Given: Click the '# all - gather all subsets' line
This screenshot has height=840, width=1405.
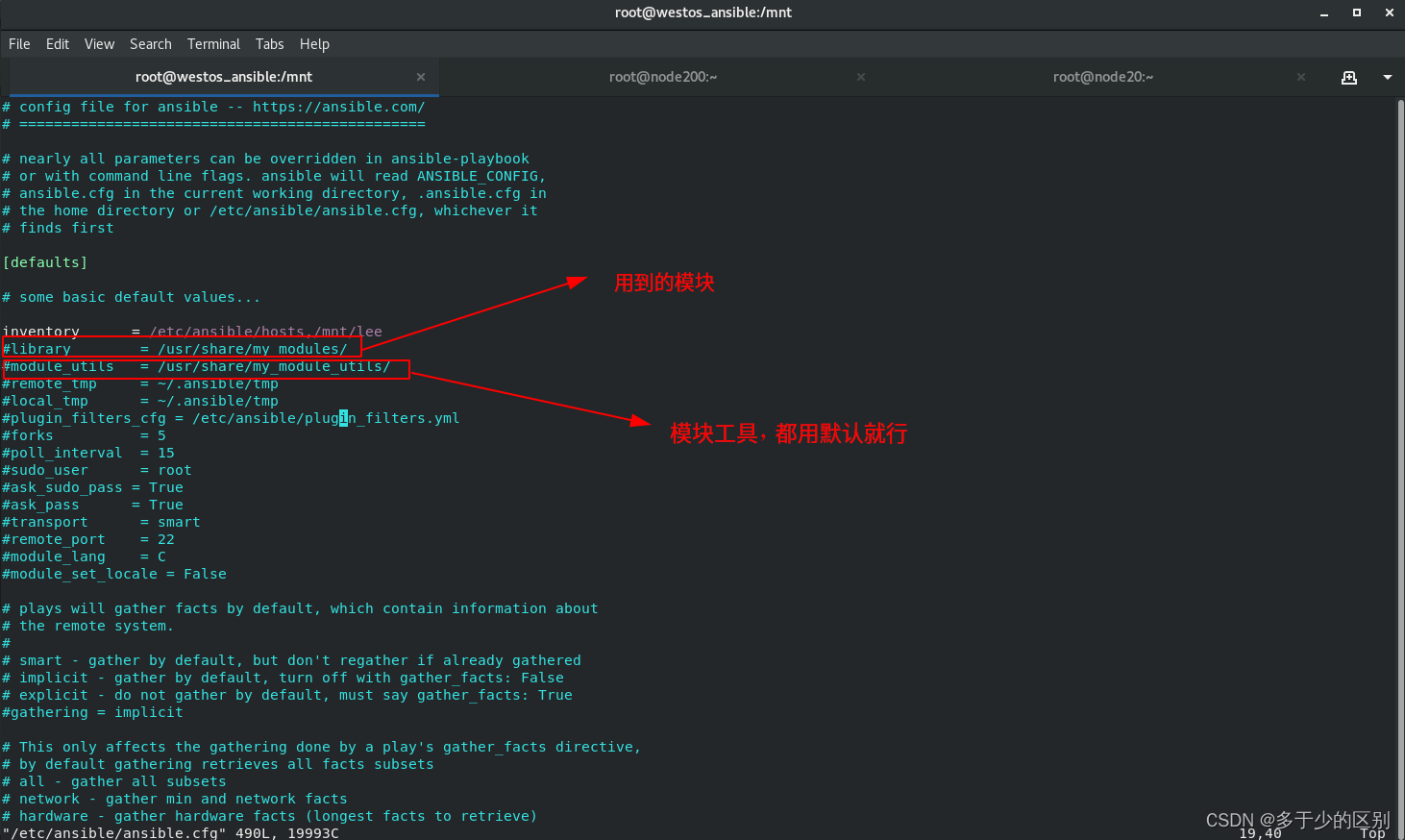Looking at the screenshot, I should coord(114,781).
